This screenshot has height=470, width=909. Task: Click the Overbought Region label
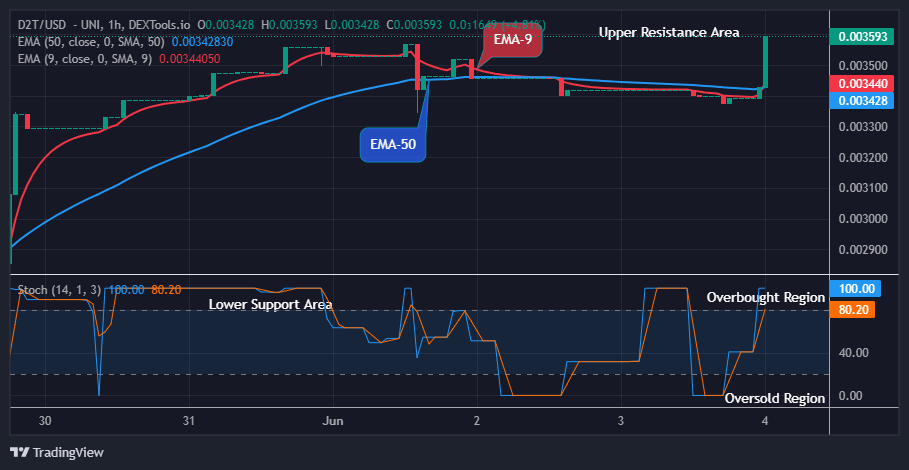(765, 297)
